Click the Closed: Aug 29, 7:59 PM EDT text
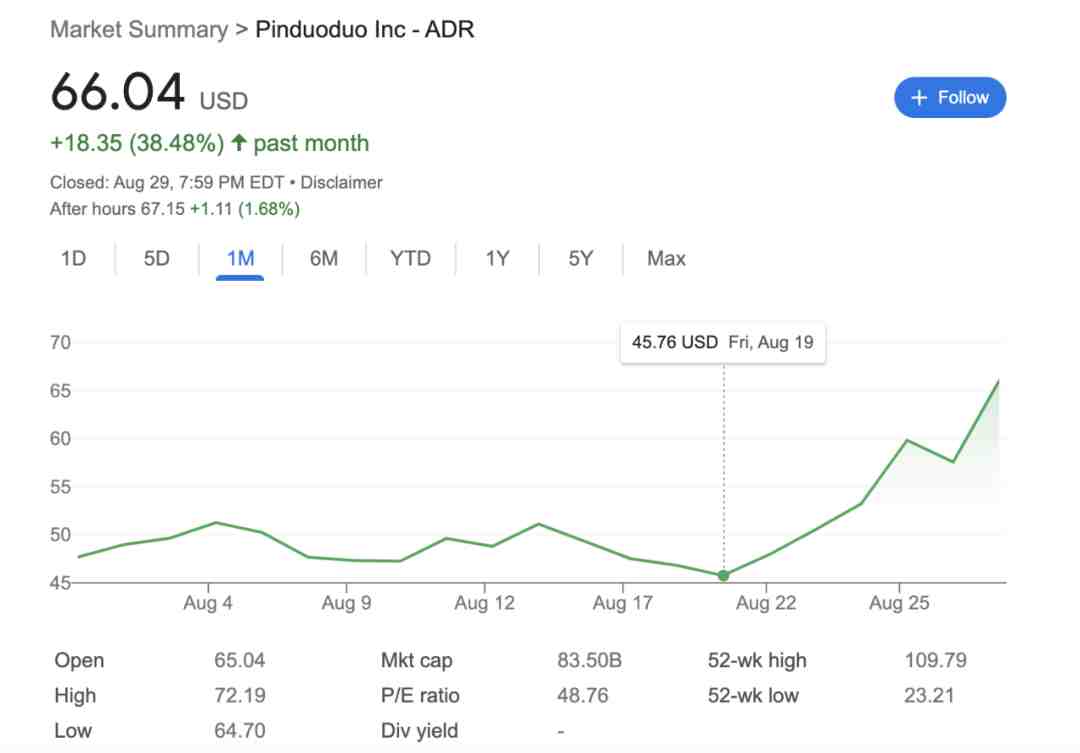This screenshot has height=753, width=1080. pos(167,183)
